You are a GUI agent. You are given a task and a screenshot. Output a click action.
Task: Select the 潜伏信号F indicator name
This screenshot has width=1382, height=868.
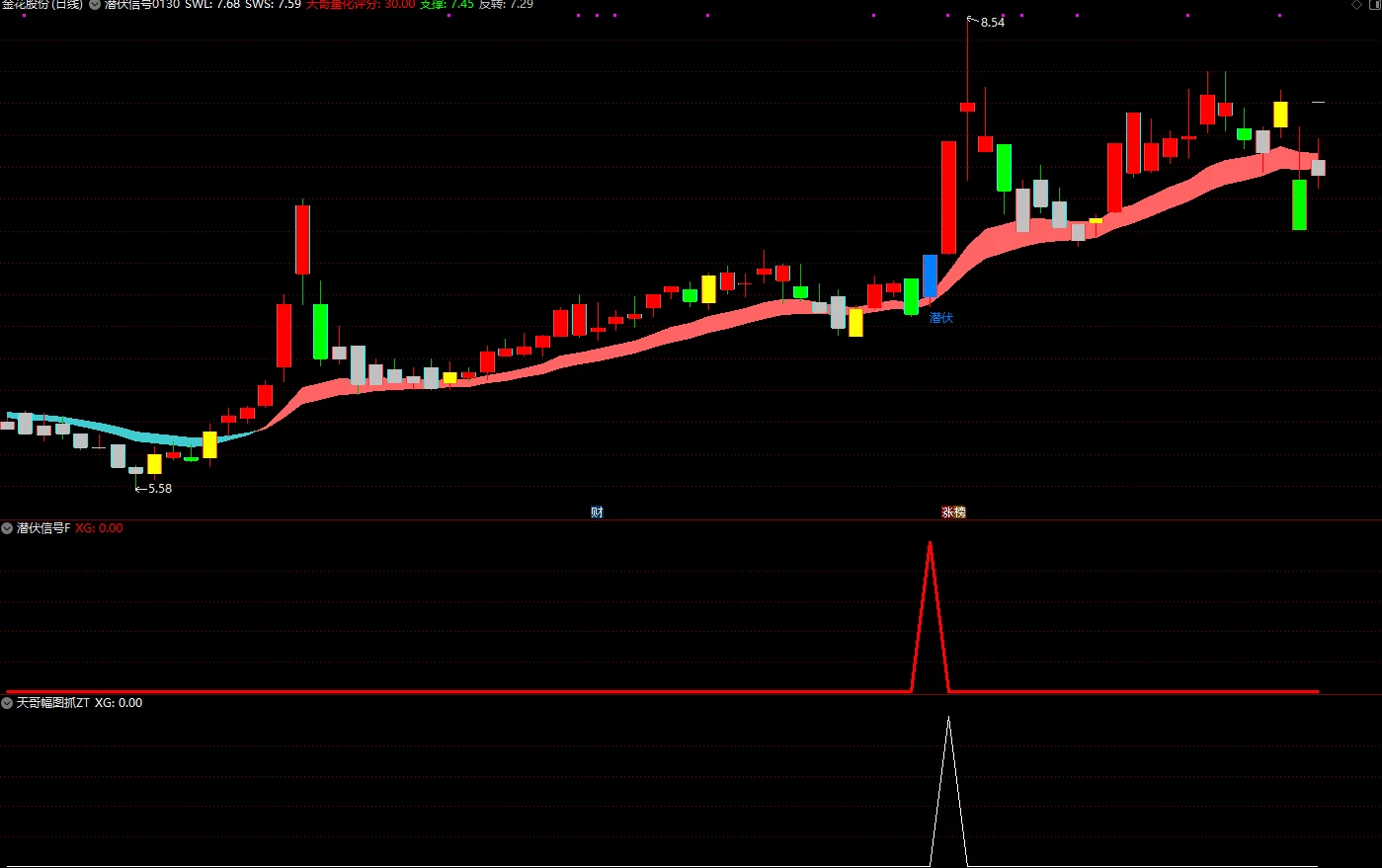[x=43, y=528]
